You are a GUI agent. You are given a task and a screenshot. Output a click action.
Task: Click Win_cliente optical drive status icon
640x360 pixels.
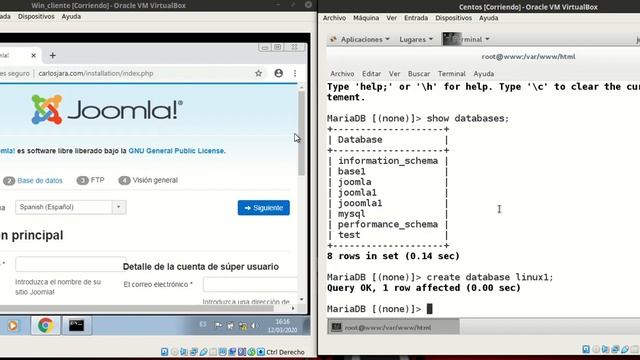click(x=174, y=352)
